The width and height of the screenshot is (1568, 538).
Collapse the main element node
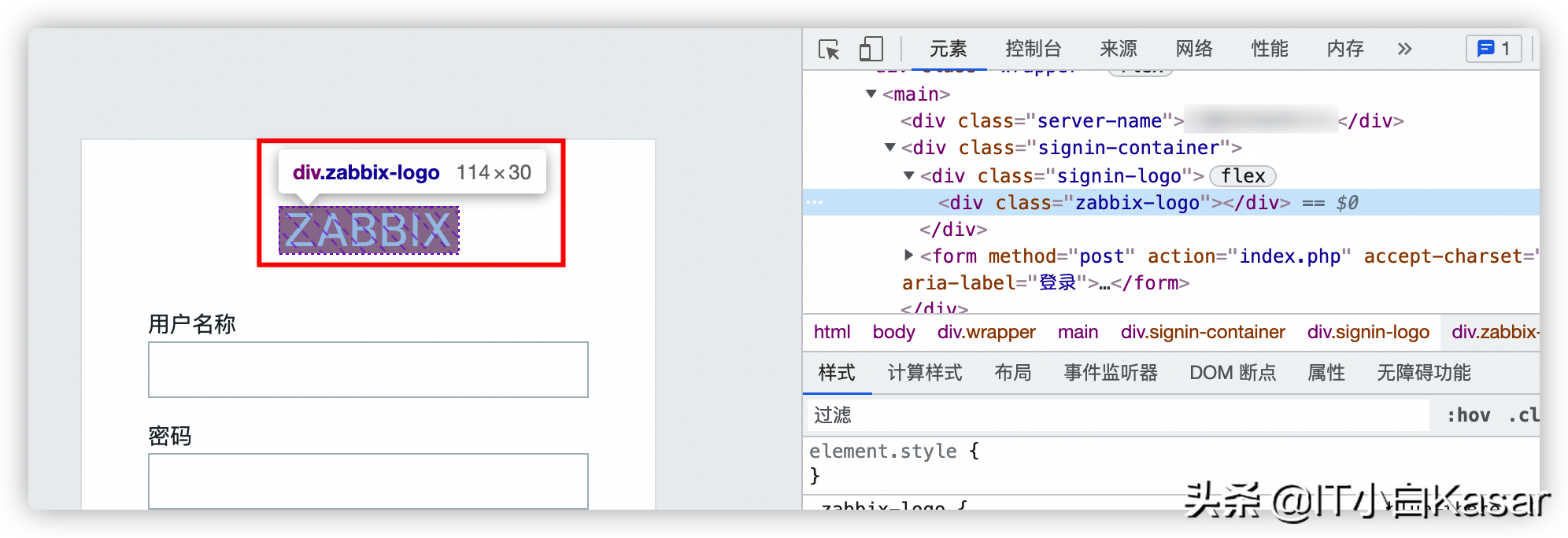click(x=871, y=94)
